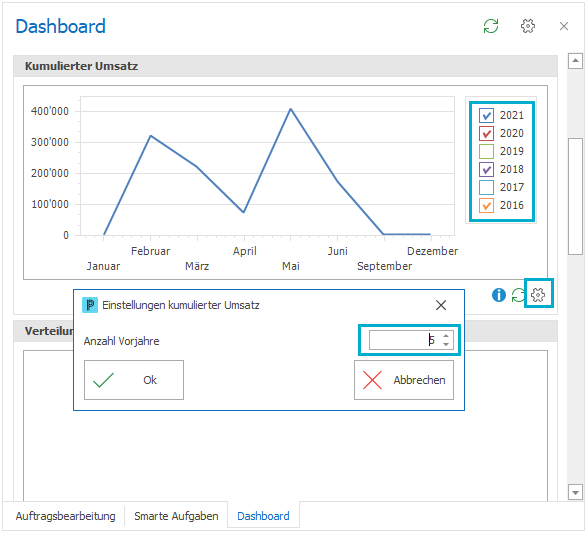Refresh the Kumulierter Umsatz widget
This screenshot has height=533, width=587.
pyautogui.click(x=518, y=295)
